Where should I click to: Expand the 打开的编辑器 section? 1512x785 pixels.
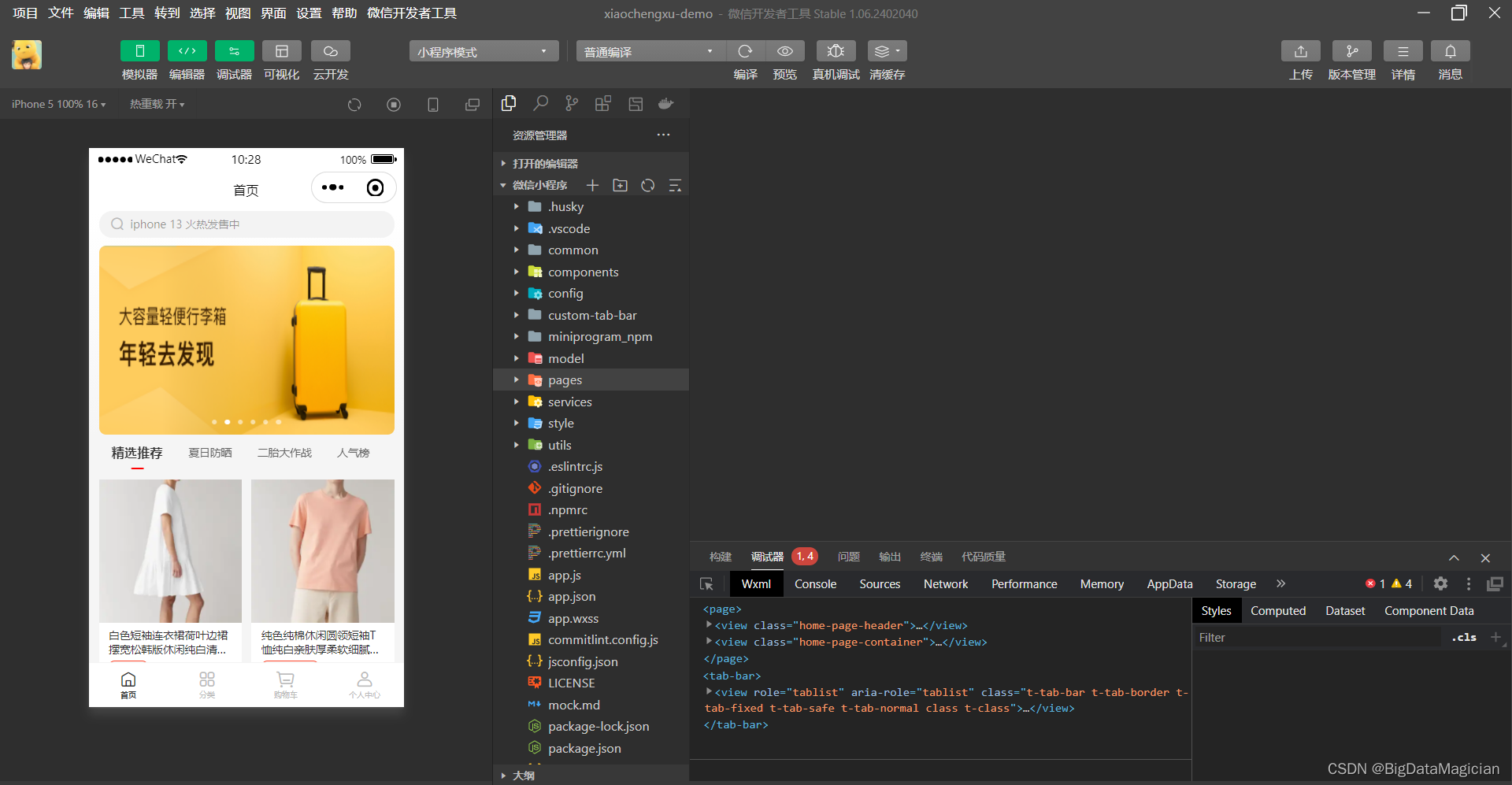click(x=591, y=163)
